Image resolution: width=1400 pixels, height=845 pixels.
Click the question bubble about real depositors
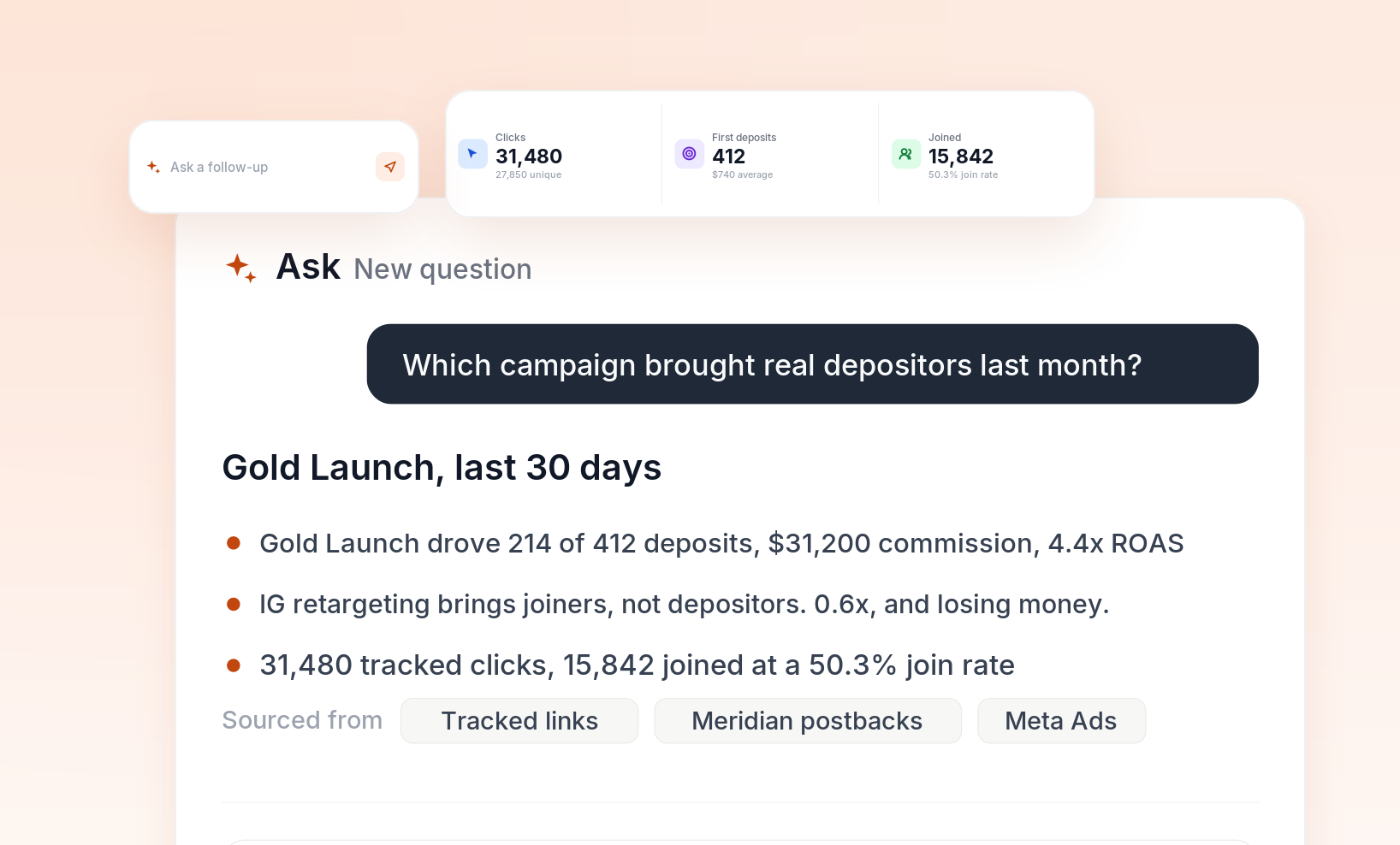pos(812,364)
